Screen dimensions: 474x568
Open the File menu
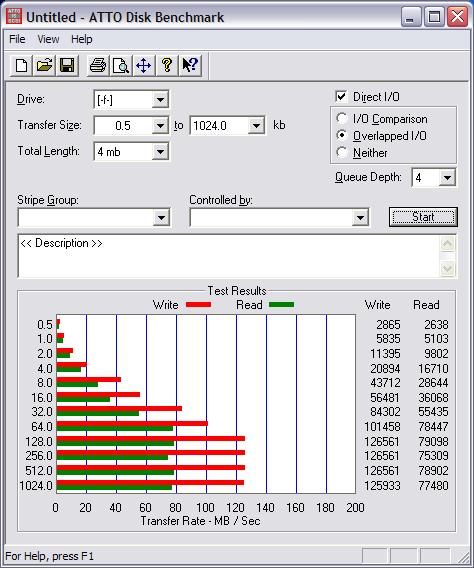coord(17,39)
